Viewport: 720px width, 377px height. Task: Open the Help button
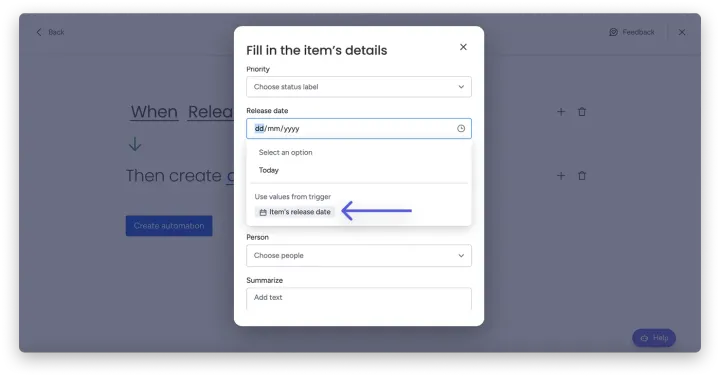coord(654,338)
